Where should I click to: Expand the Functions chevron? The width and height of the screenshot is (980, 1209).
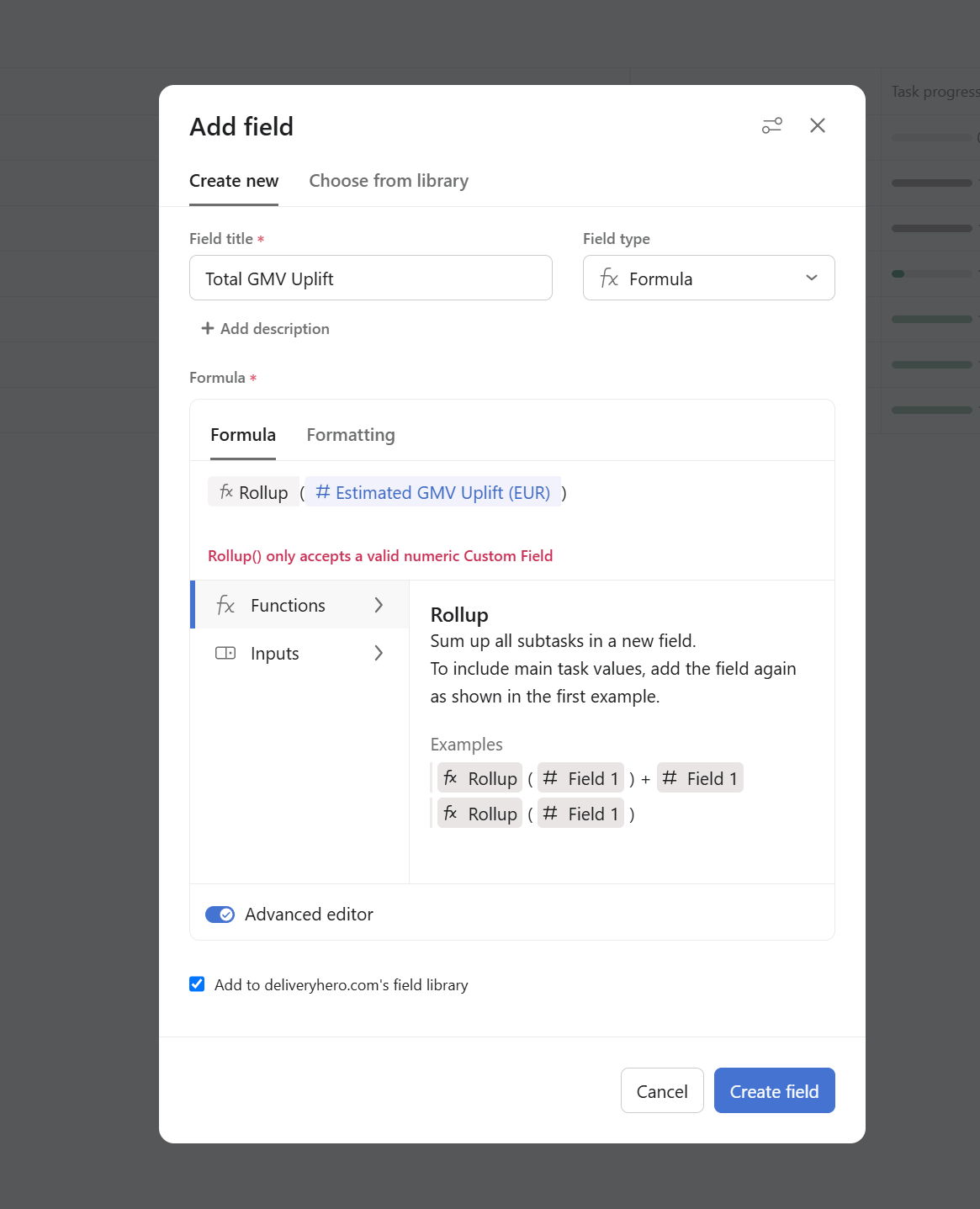click(379, 605)
